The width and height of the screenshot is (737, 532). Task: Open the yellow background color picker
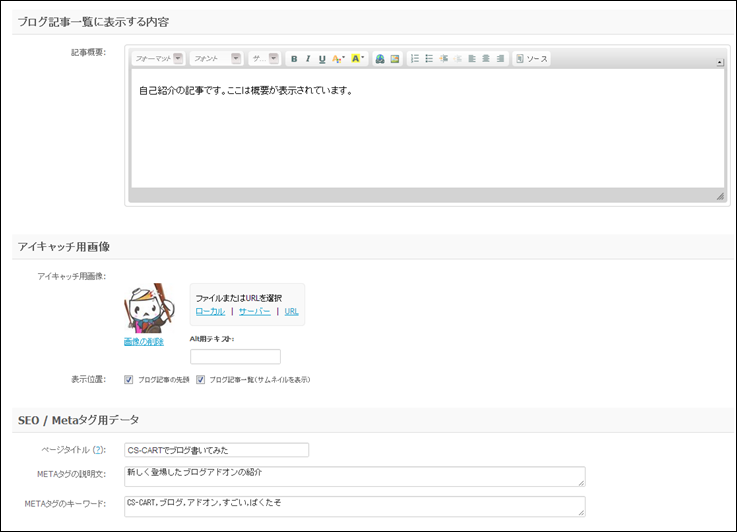[x=357, y=59]
